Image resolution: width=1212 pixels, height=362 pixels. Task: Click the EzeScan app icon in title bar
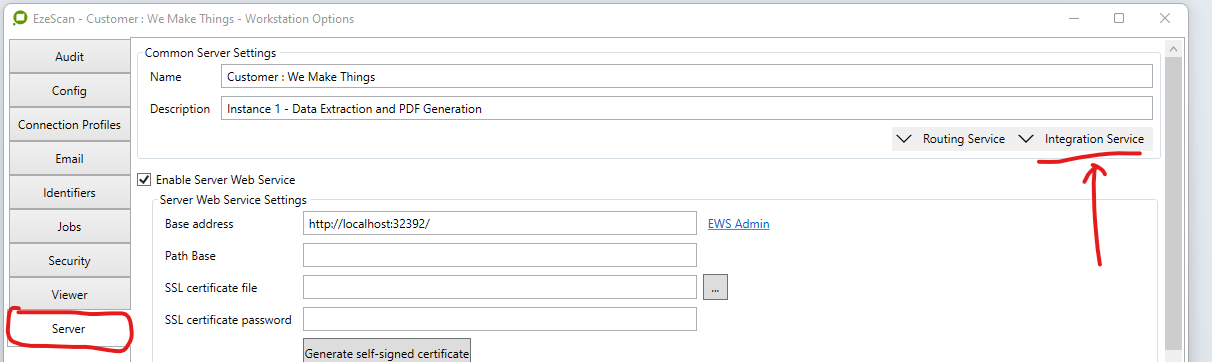click(x=18, y=18)
